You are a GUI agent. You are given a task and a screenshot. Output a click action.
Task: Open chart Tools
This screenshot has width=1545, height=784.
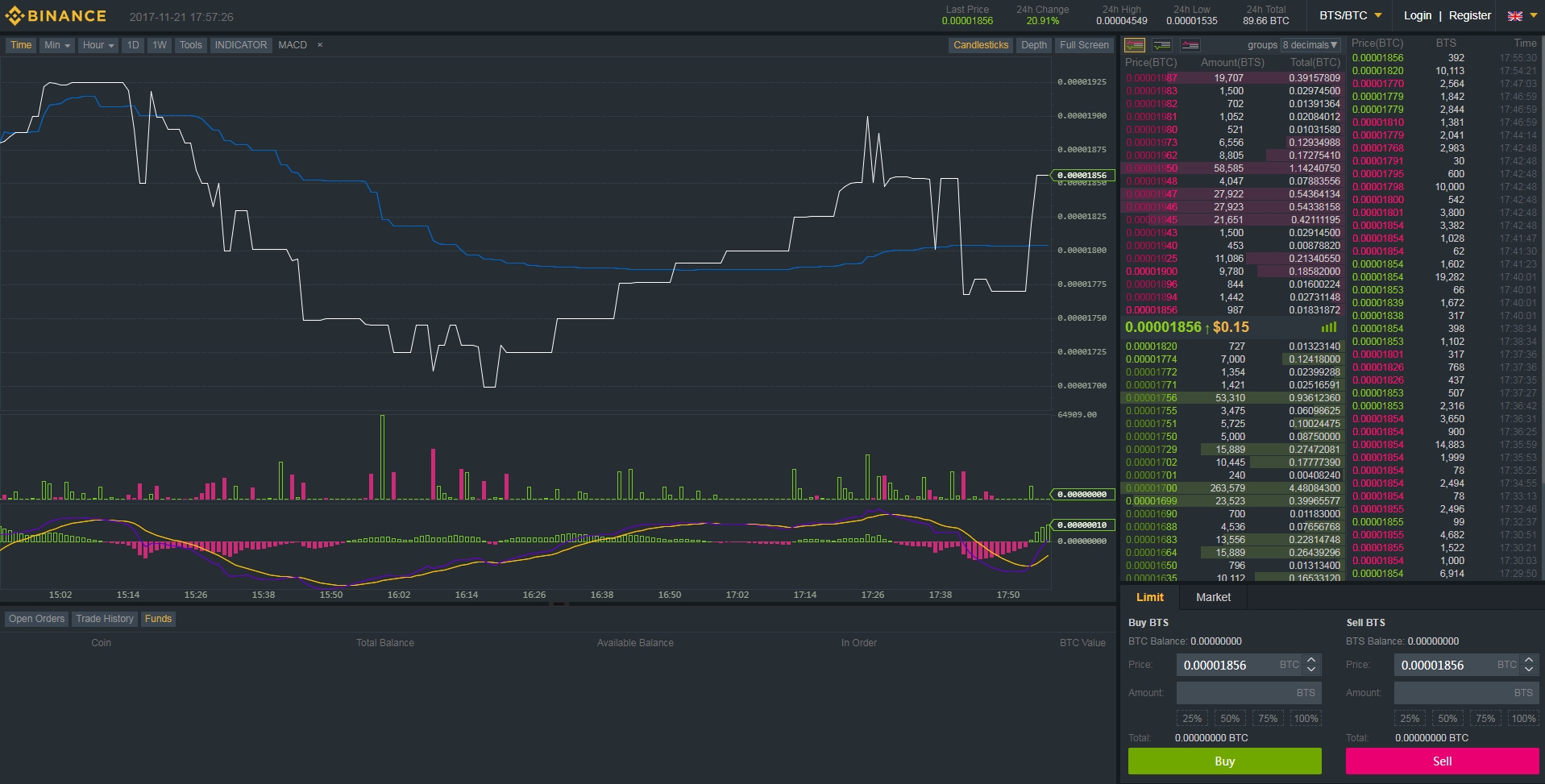tap(191, 45)
